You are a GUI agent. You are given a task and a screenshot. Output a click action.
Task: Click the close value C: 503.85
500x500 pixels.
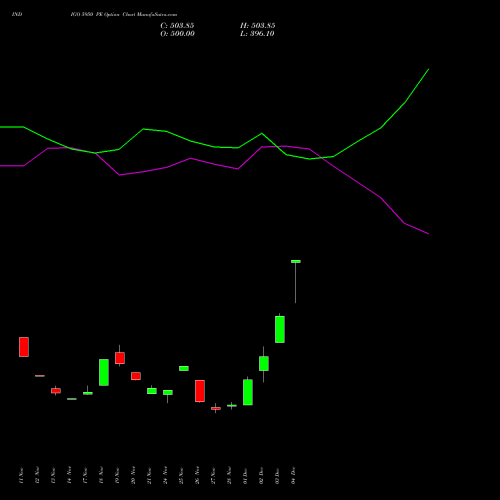pyautogui.click(x=177, y=26)
